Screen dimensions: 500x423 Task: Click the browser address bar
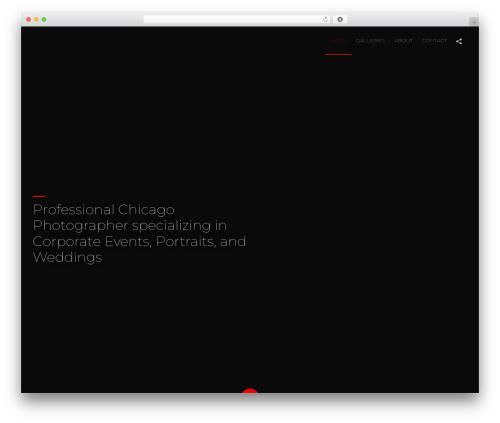click(237, 19)
